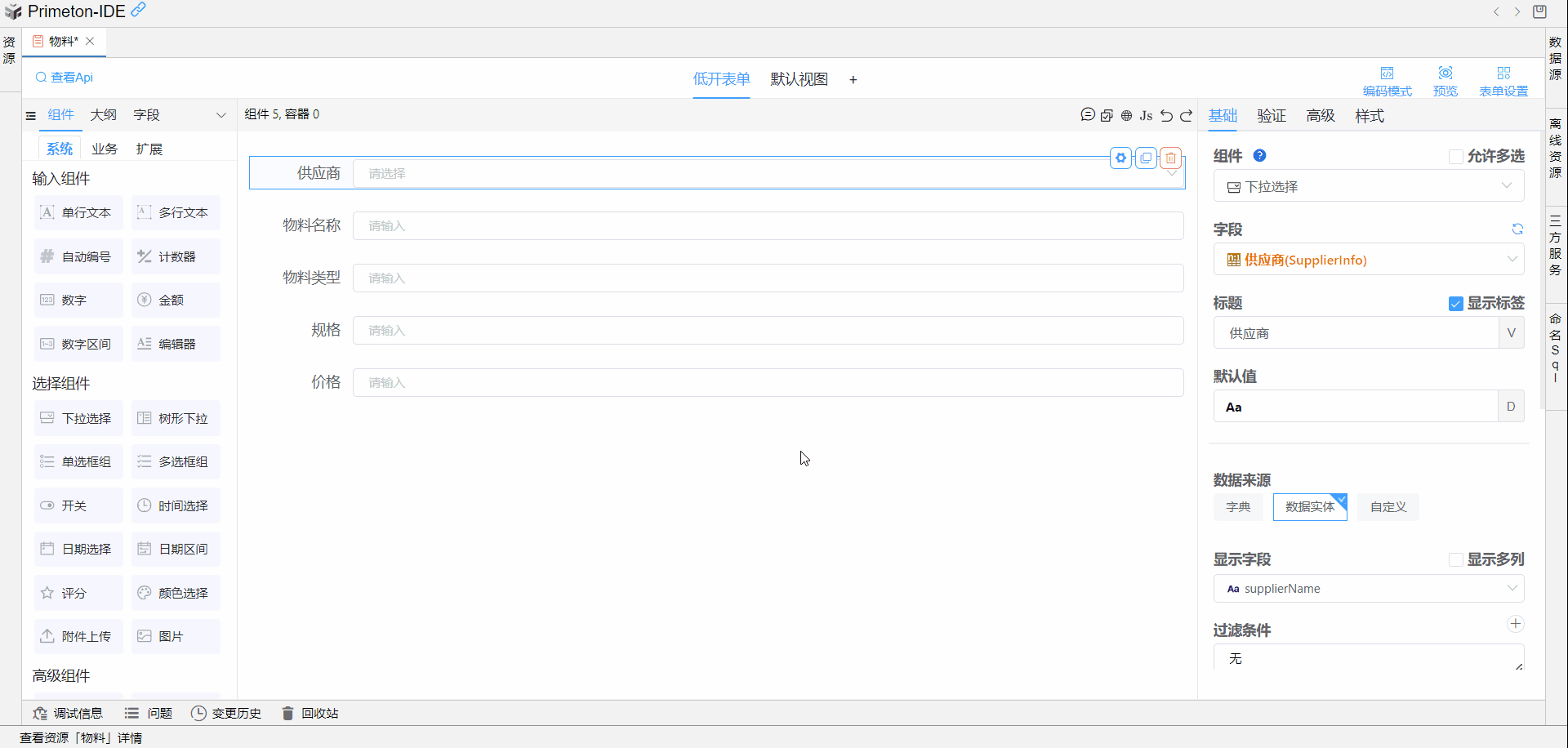Refresh the 字段 list with the reload icon
This screenshot has height=748, width=1568.
click(x=1517, y=229)
